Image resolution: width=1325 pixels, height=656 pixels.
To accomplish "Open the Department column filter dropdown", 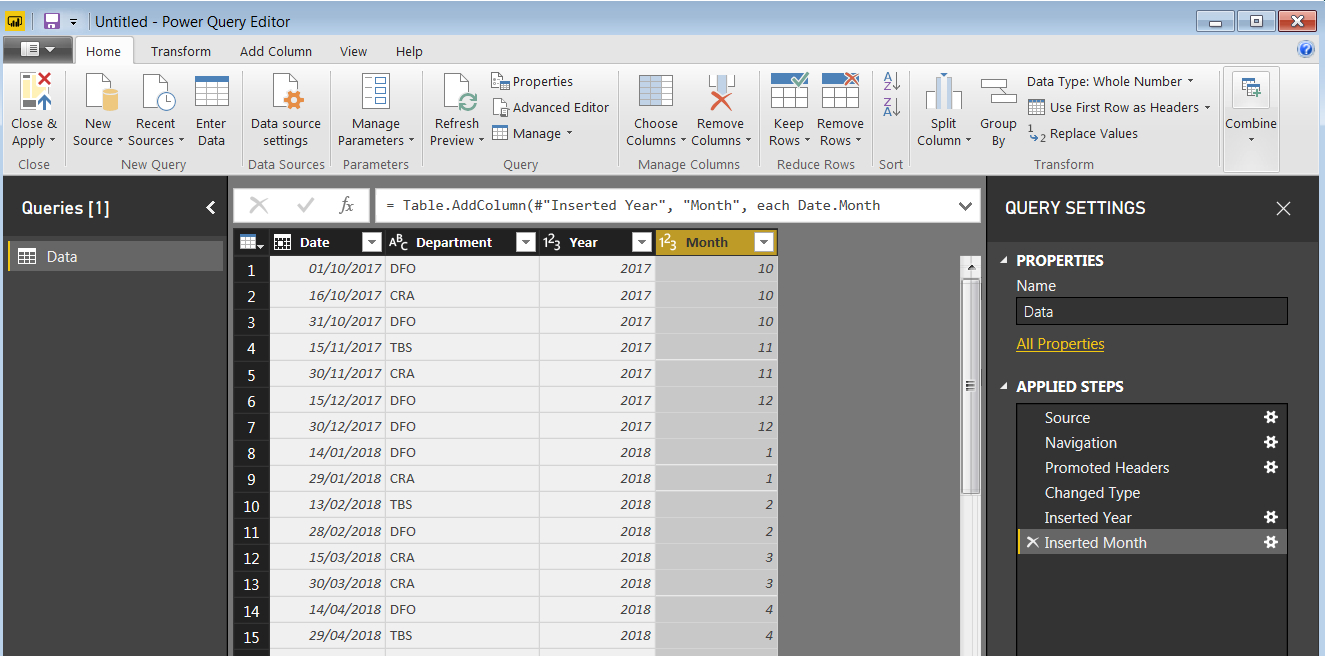I will (526, 242).
